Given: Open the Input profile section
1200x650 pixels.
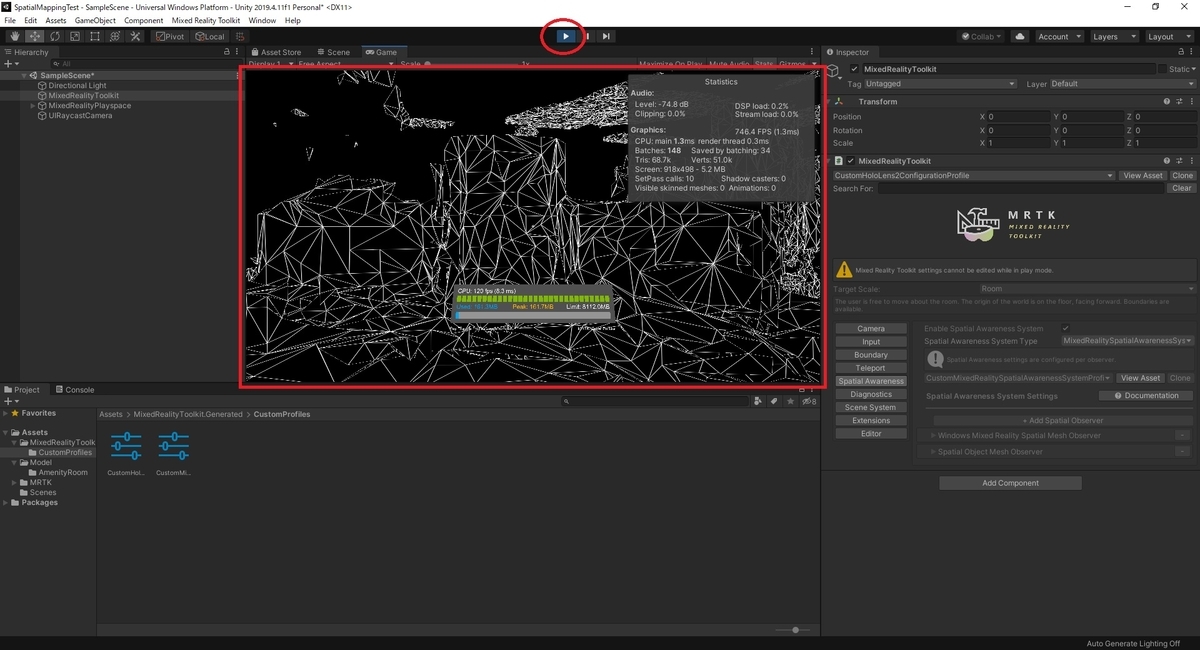Looking at the screenshot, I should (871, 342).
